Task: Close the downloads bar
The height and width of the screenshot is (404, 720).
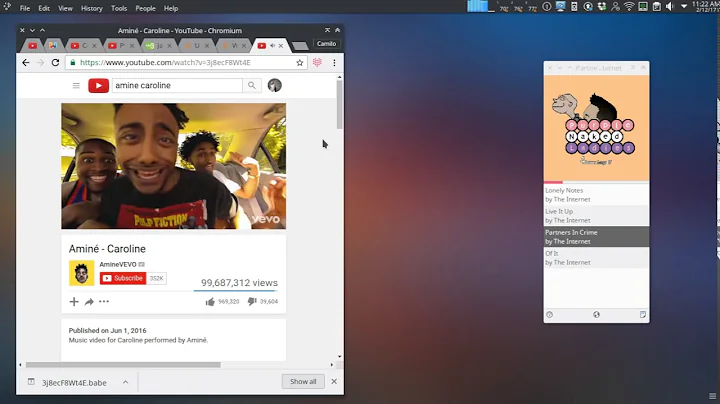Action: pyautogui.click(x=334, y=382)
